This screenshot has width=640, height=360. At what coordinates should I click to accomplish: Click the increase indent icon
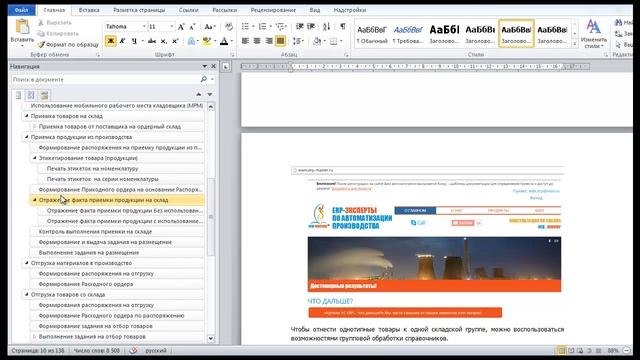311,27
